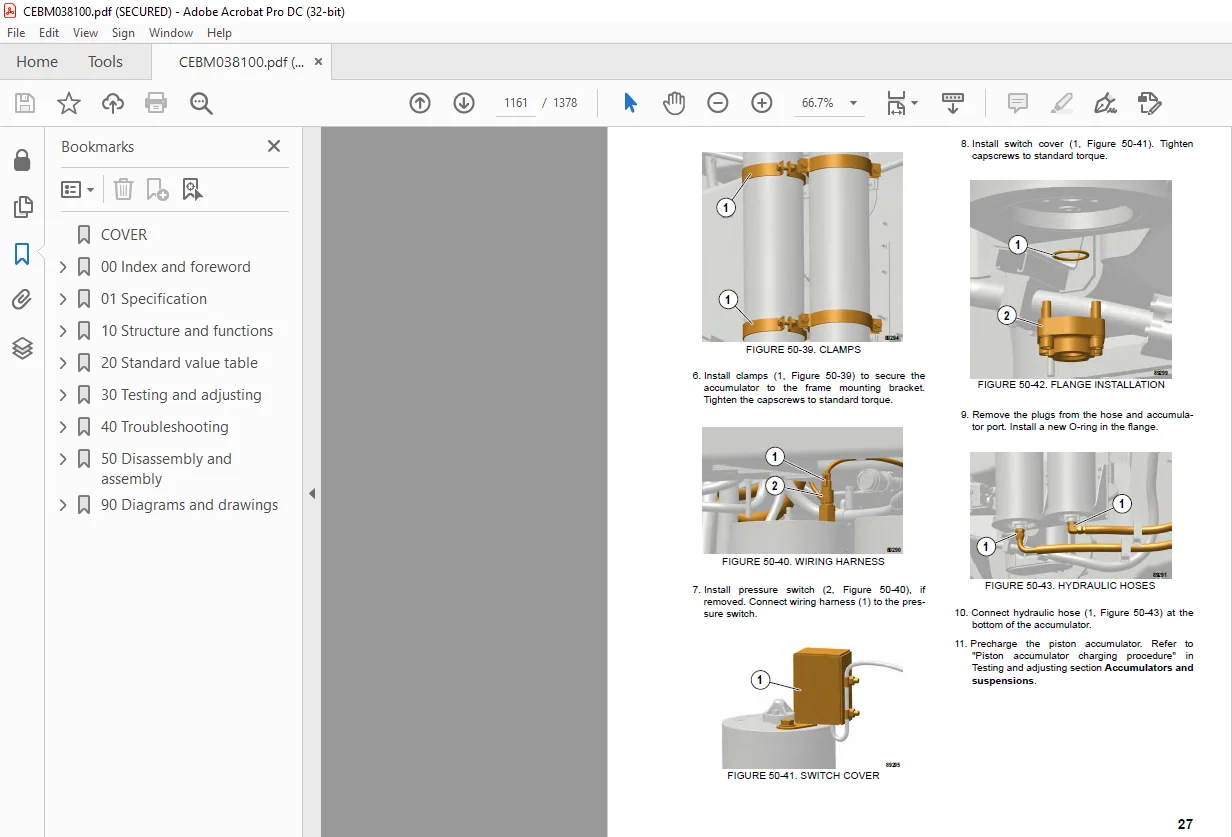Open the Sign menu
The width and height of the screenshot is (1232, 837).
coord(123,33)
